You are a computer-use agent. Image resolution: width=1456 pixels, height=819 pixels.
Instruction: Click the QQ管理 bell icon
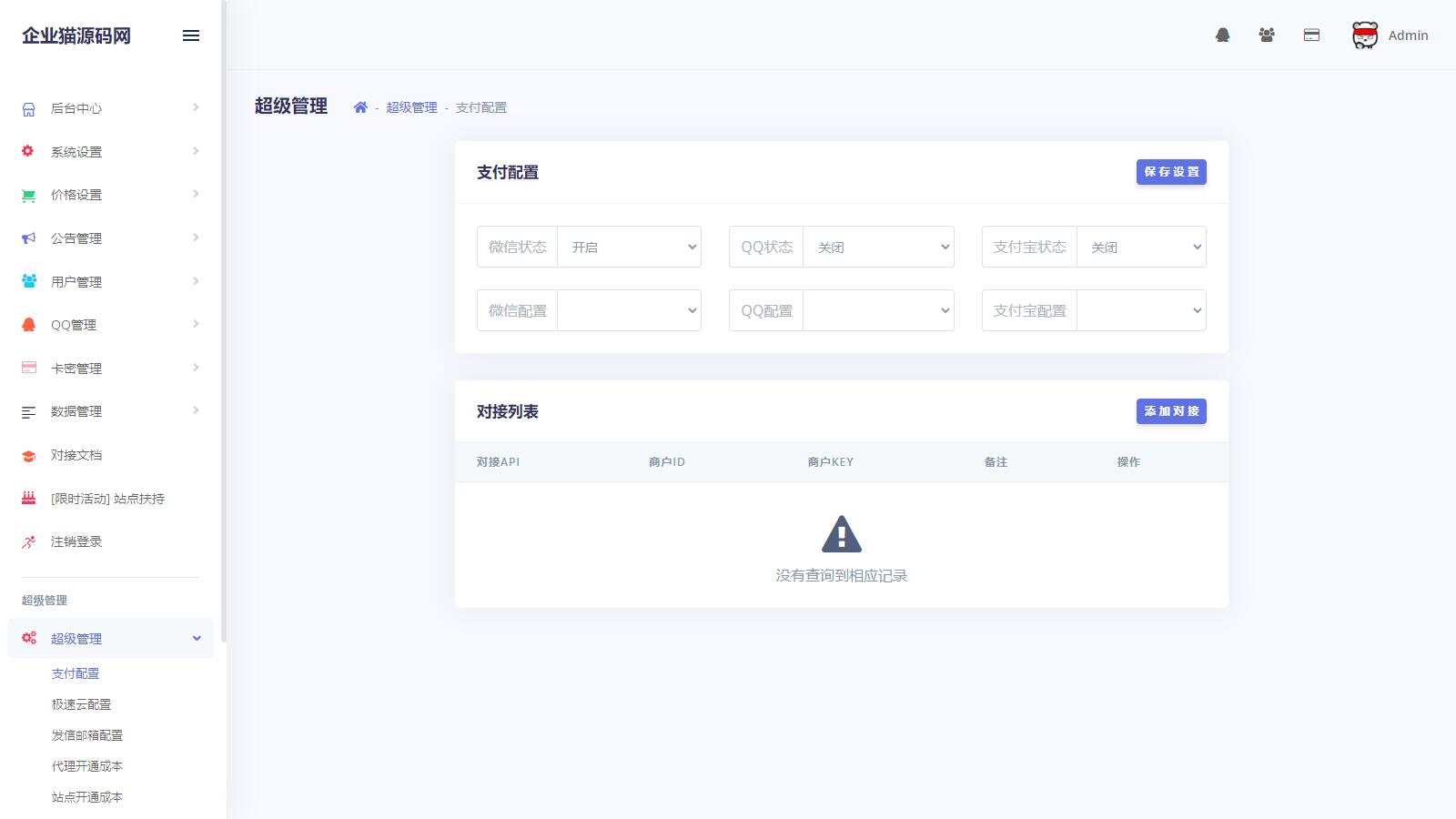pos(29,325)
